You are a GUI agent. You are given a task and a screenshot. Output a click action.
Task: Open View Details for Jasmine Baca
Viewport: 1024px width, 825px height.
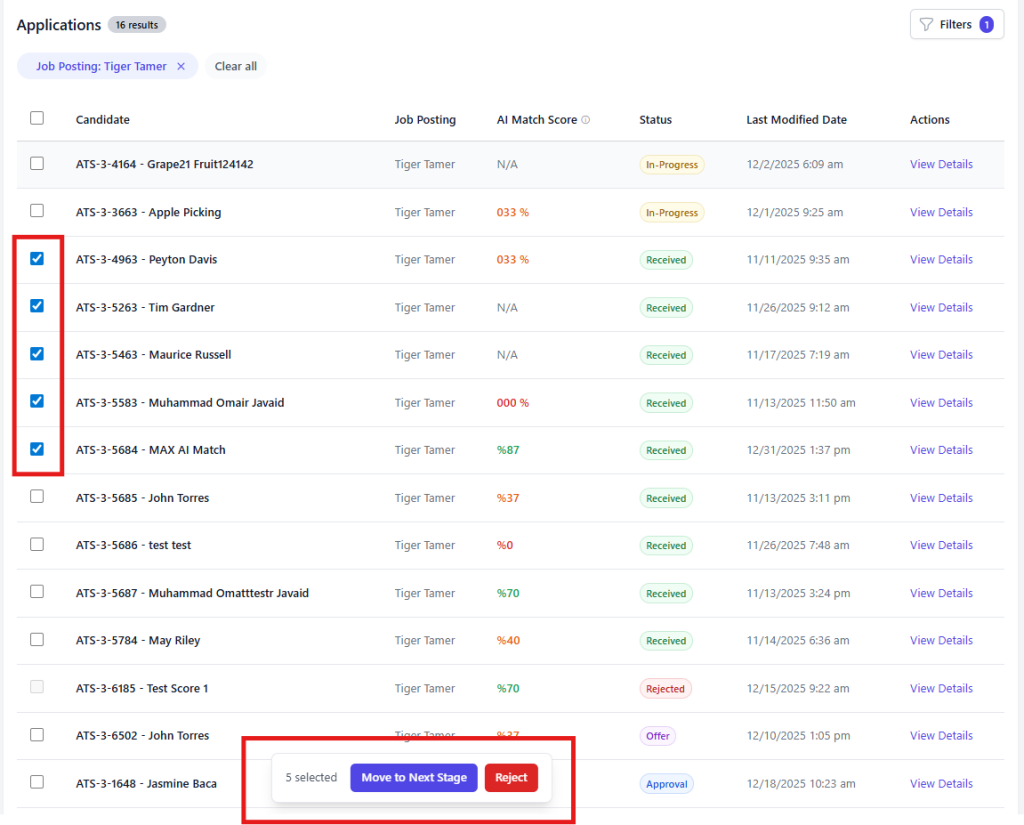pos(941,784)
